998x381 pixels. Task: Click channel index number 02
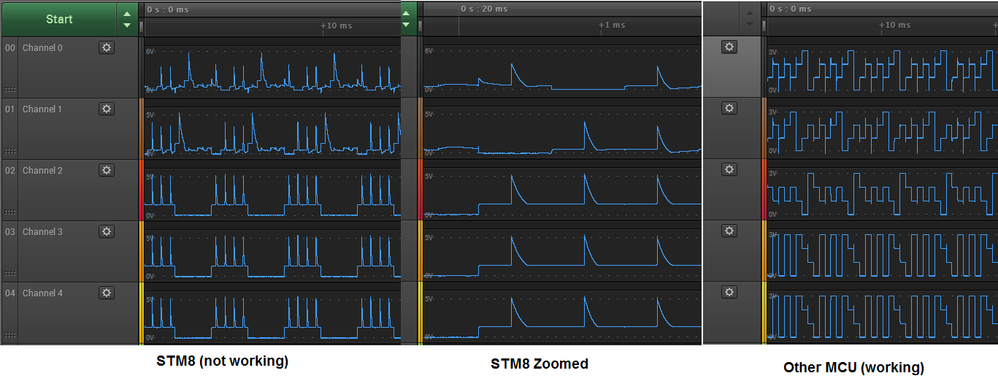tap(10, 170)
